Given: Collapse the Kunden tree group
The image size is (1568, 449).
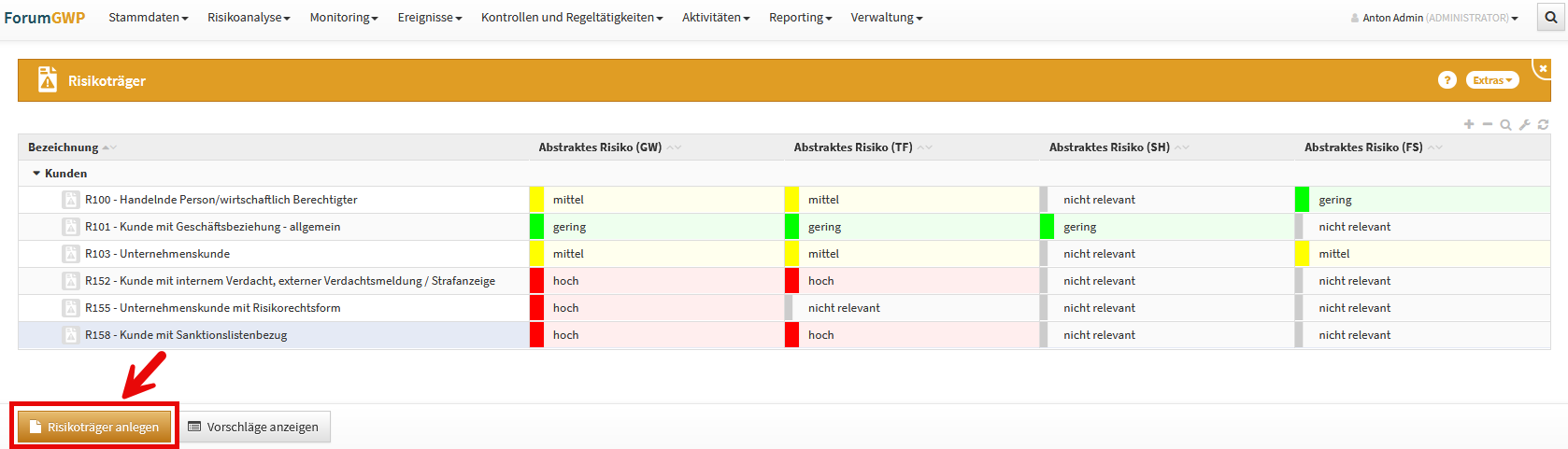Looking at the screenshot, I should [x=36, y=174].
